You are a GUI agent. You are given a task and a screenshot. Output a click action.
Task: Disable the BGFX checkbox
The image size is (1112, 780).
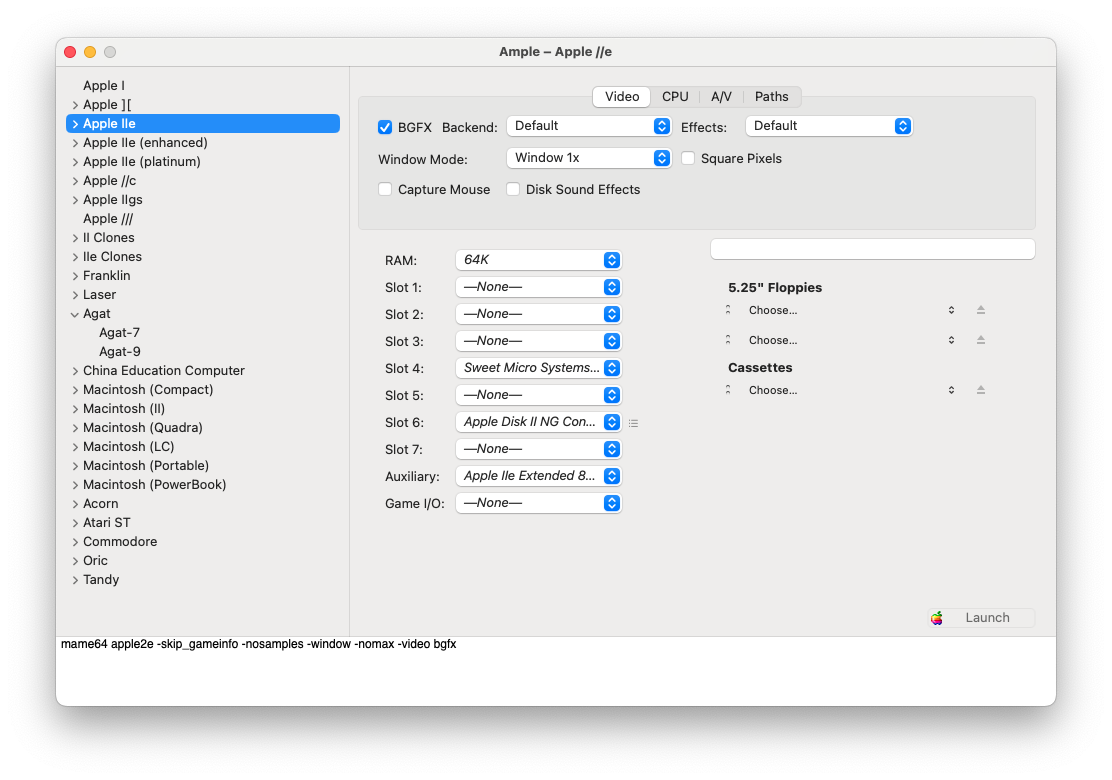385,127
